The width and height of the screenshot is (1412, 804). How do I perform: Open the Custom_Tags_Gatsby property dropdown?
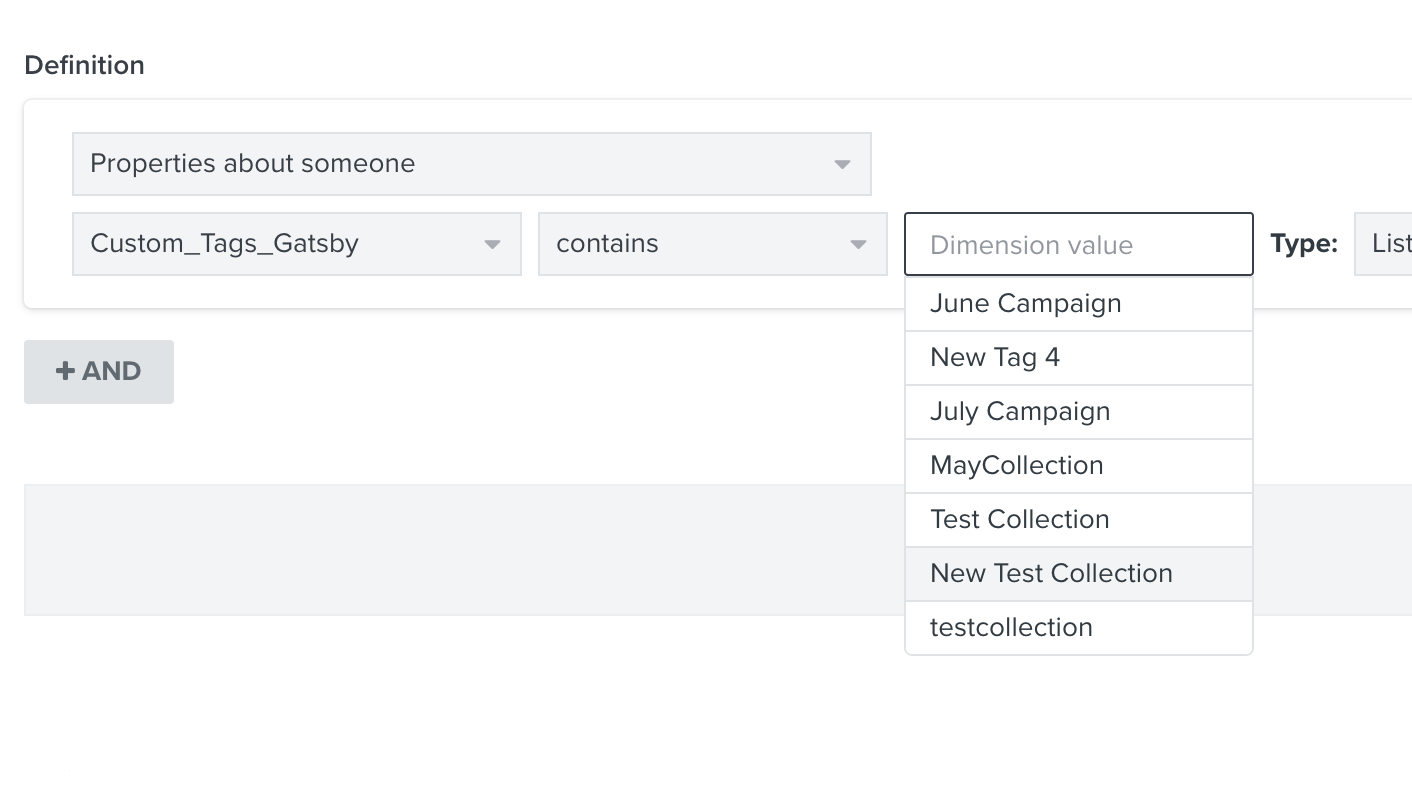point(297,244)
